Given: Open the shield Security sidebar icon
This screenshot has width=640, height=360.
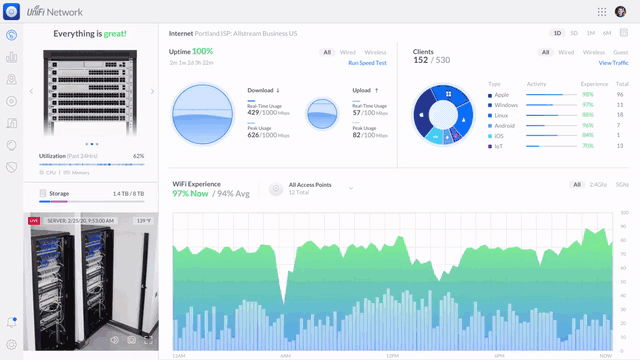Looking at the screenshot, I should pyautogui.click(x=11, y=167).
